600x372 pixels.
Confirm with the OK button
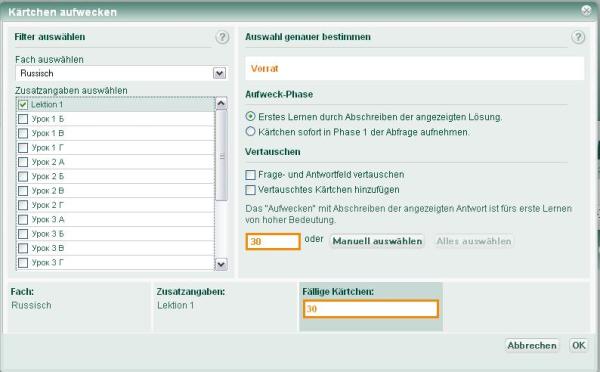[x=579, y=345]
